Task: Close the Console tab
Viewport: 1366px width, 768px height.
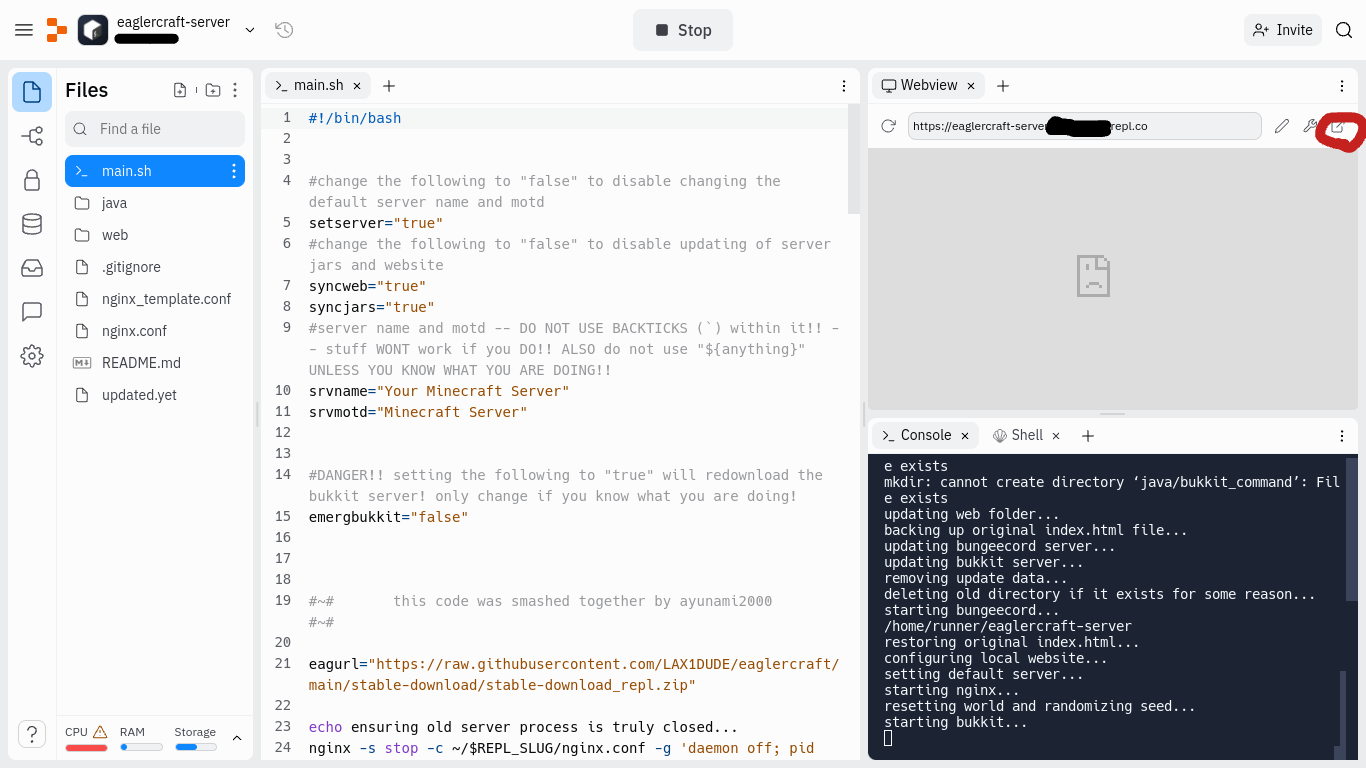Action: pyautogui.click(x=965, y=435)
